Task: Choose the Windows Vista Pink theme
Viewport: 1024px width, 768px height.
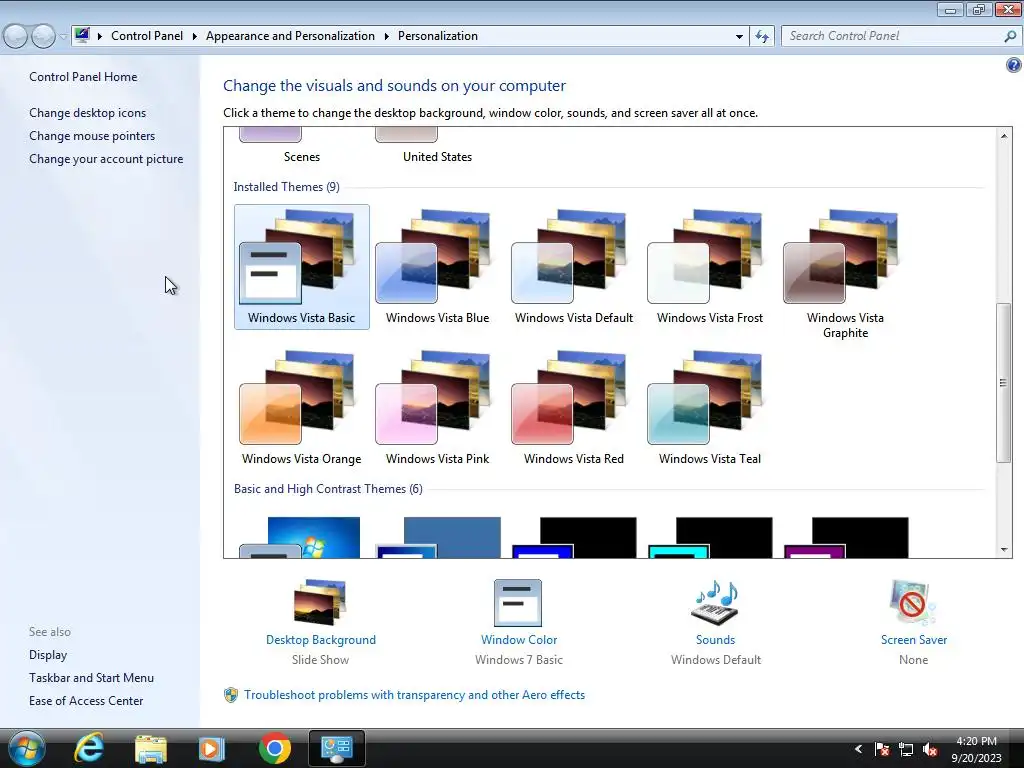Action: pos(437,408)
